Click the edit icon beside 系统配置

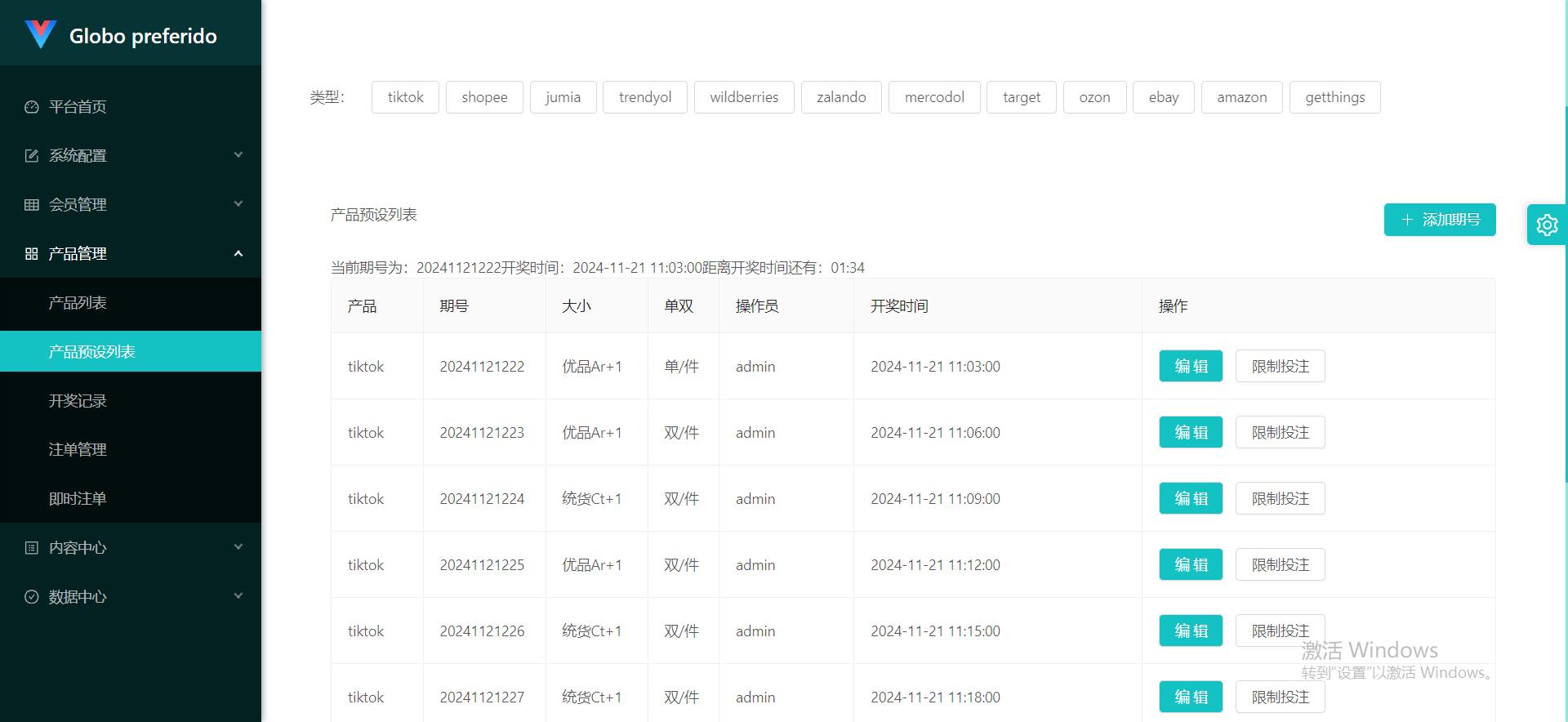tap(32, 156)
